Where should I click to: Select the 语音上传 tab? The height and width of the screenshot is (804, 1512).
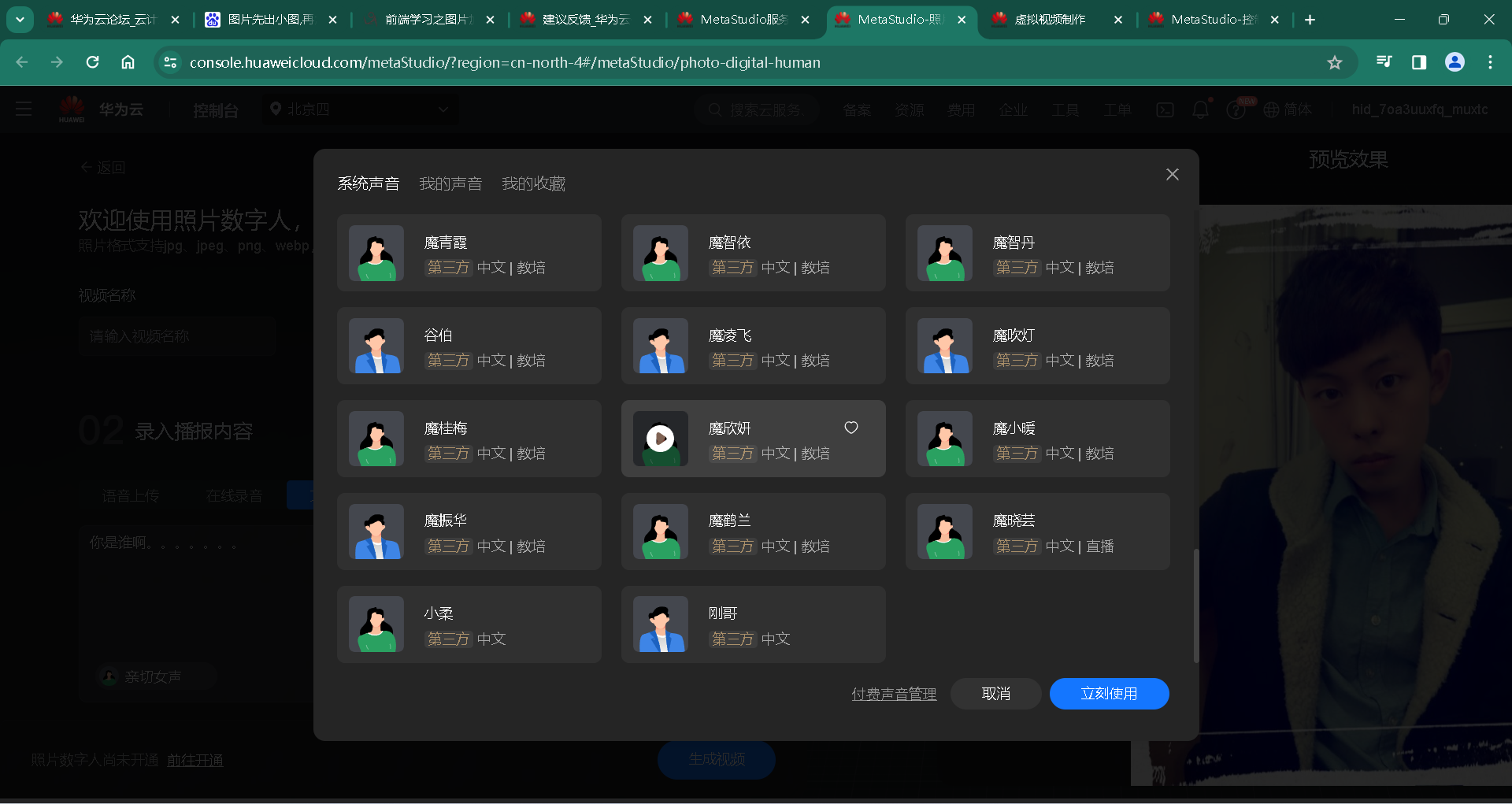tap(131, 495)
